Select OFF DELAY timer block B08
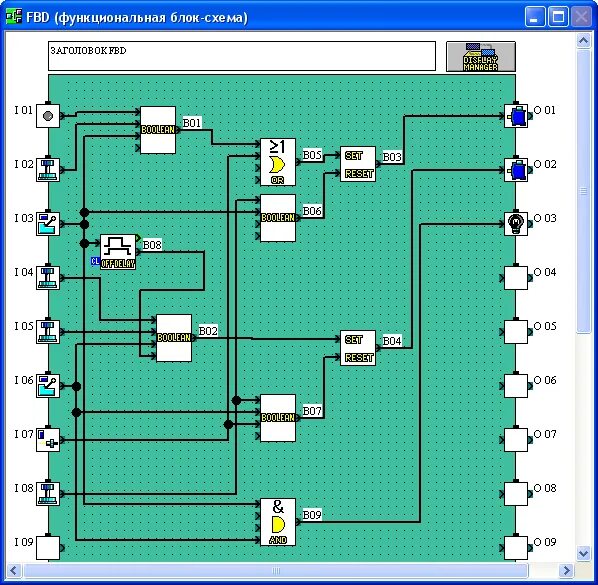The width and height of the screenshot is (598, 585). [118, 252]
